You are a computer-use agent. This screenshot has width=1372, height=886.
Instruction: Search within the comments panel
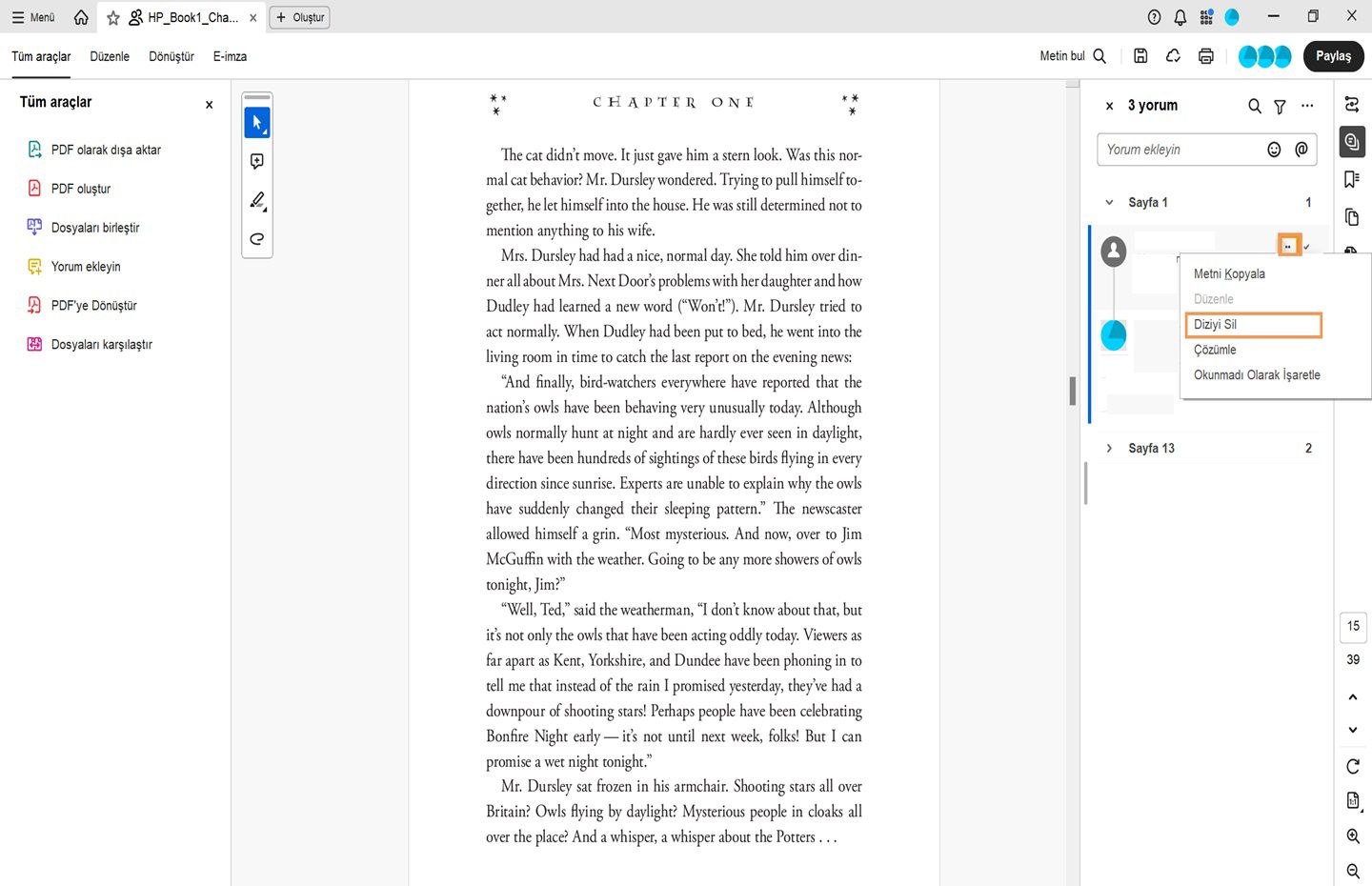tap(1255, 106)
